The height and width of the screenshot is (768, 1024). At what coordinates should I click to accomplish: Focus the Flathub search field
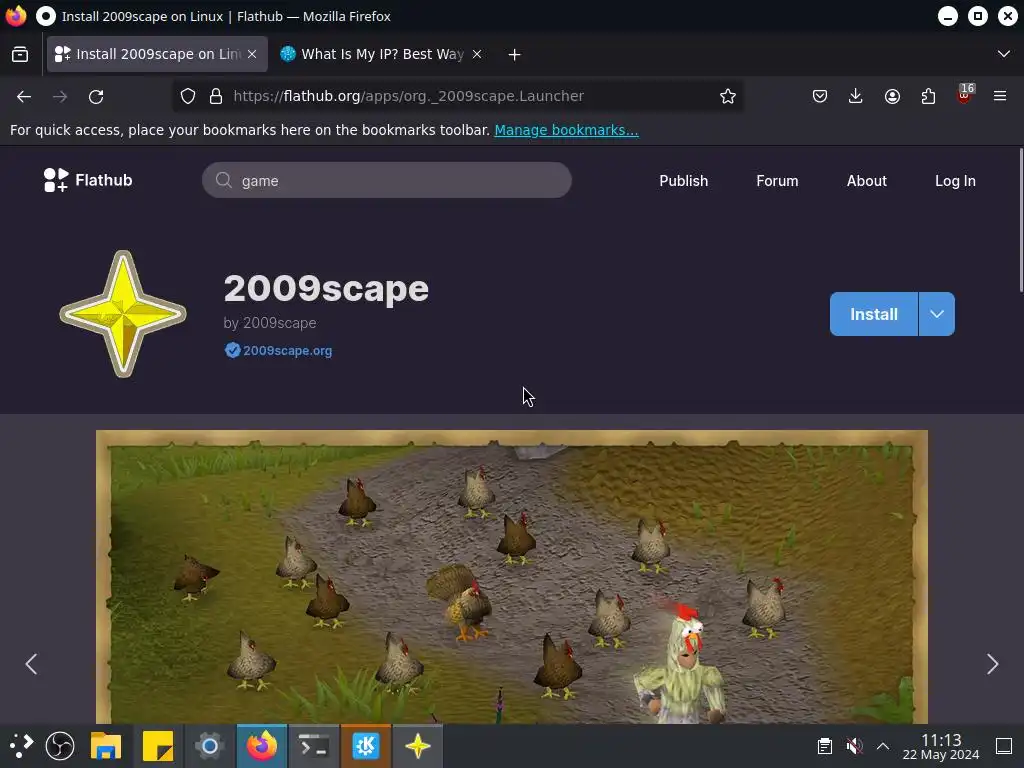pyautogui.click(x=387, y=180)
